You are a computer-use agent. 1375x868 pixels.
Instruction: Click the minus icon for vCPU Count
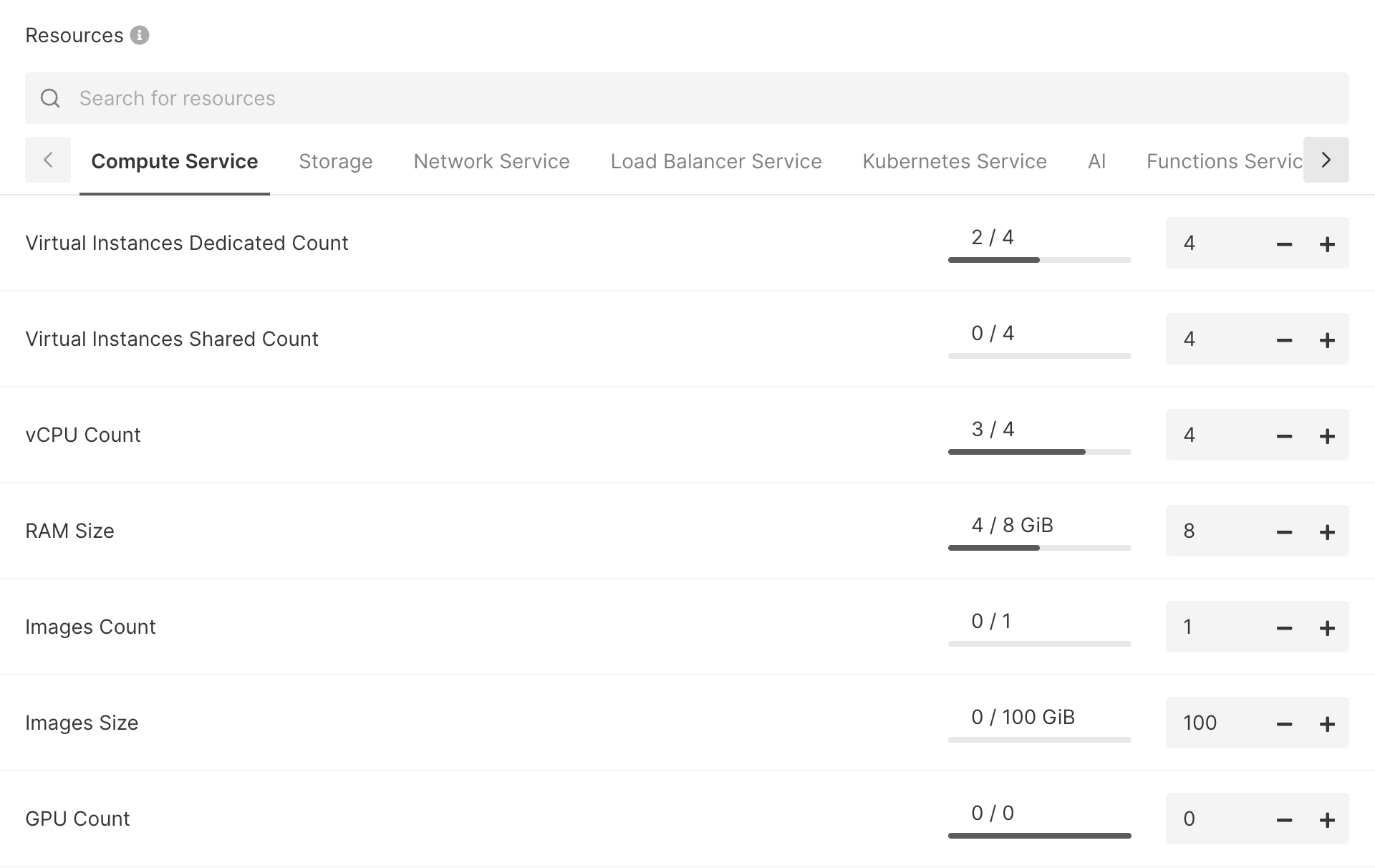pos(1285,436)
